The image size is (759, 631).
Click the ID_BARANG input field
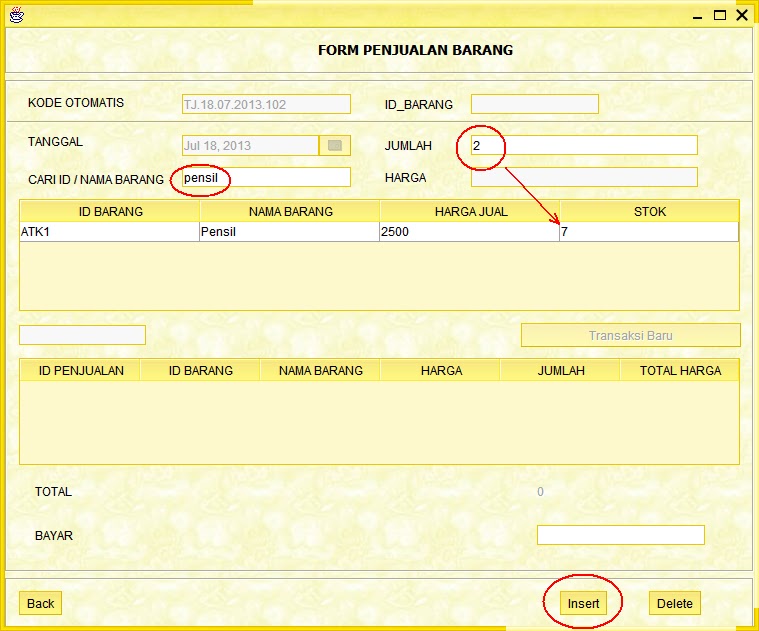pos(535,104)
